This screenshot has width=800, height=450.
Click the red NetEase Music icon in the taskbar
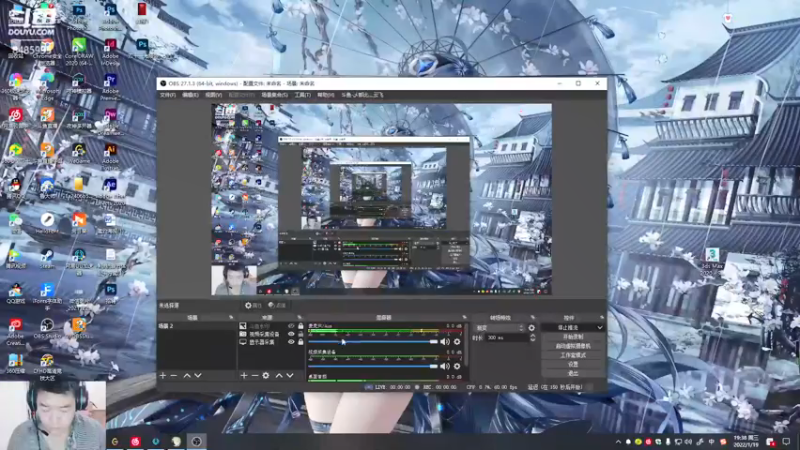(x=135, y=441)
